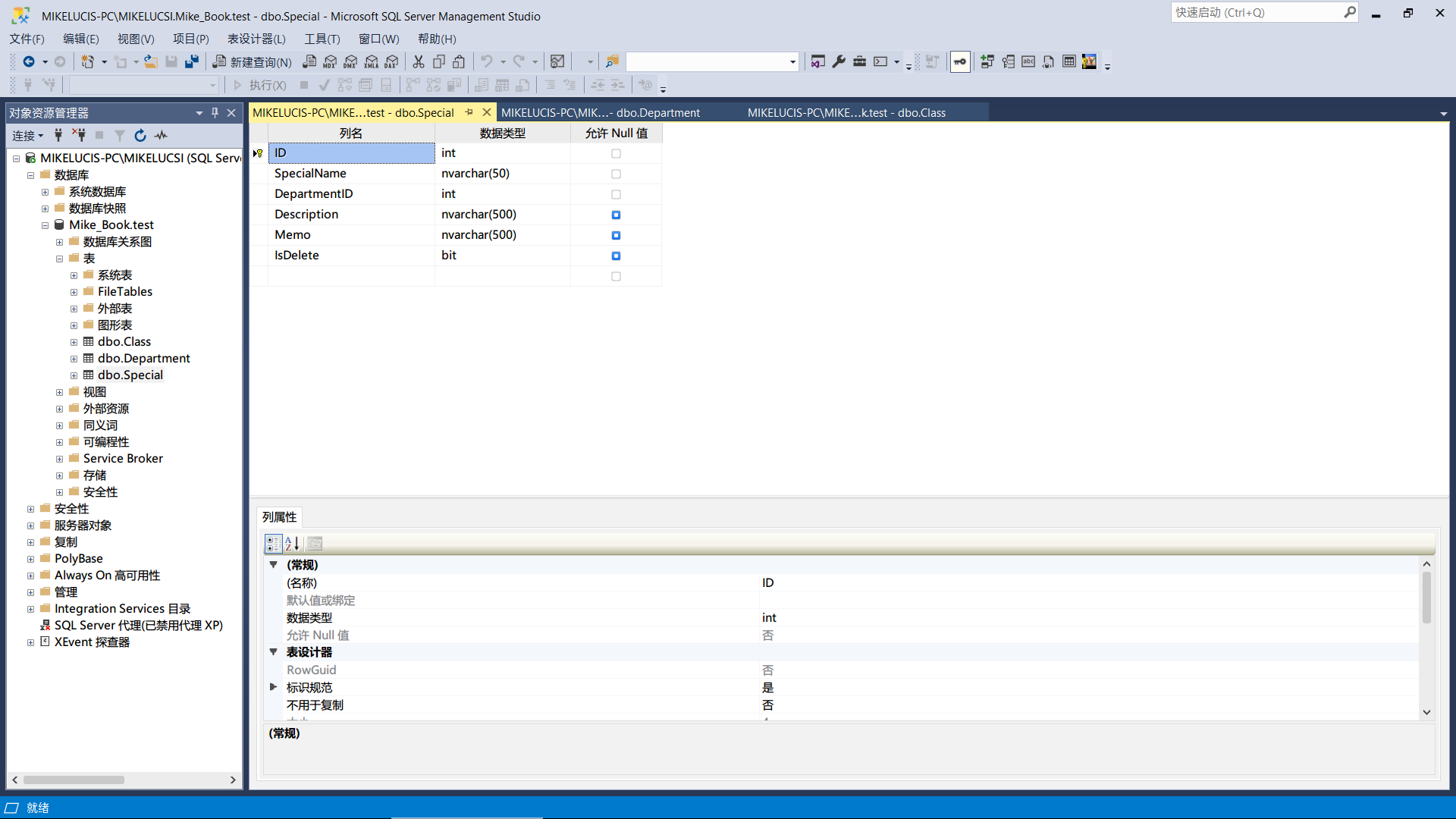
Task: Click the categorized view icon in column properties
Action: [x=273, y=543]
